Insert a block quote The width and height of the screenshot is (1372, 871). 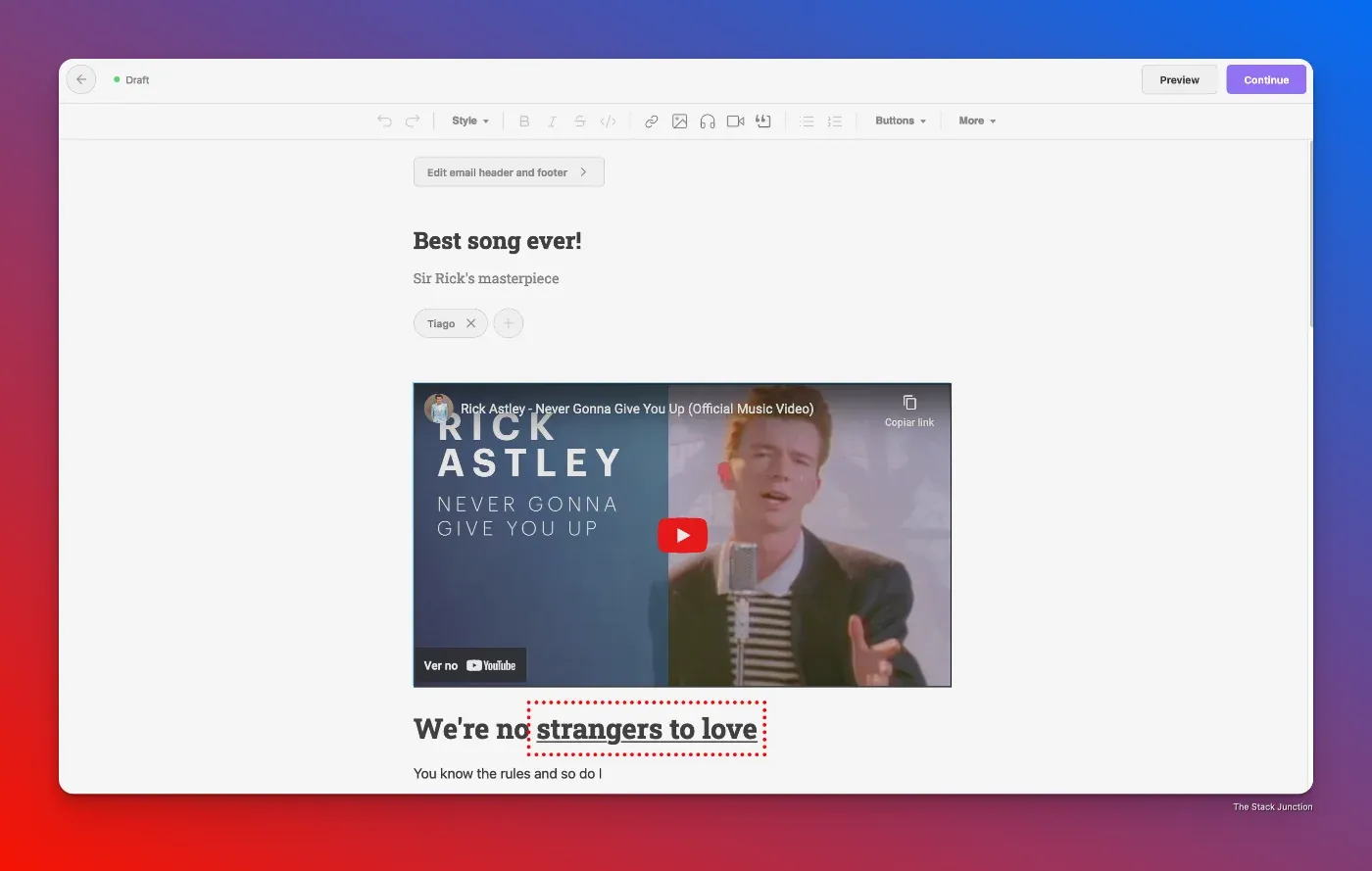[763, 121]
